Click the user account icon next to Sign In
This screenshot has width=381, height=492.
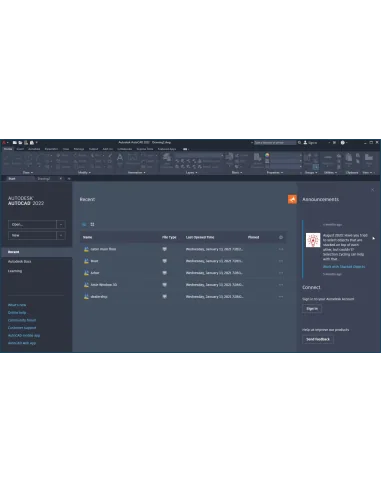point(305,143)
